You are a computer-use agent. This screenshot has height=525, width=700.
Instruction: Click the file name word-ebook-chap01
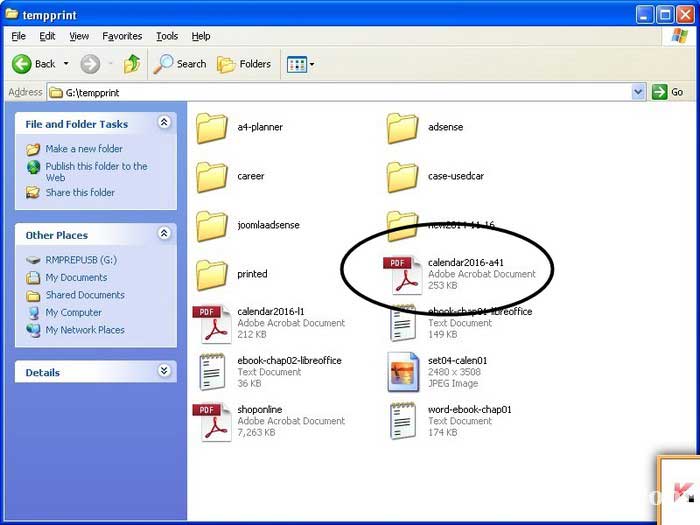(x=470, y=409)
